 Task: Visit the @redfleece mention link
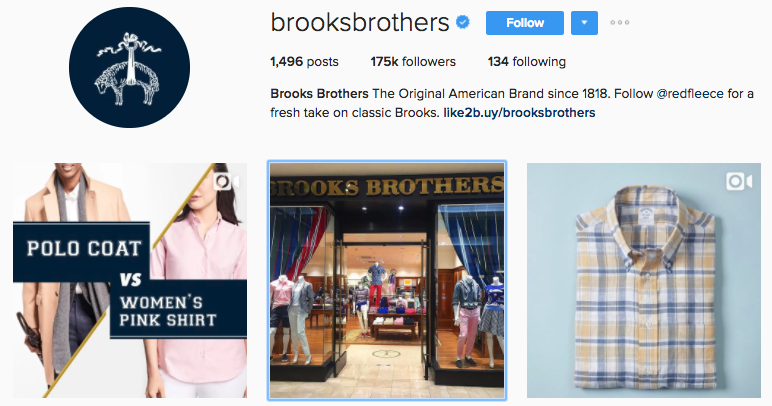690,94
